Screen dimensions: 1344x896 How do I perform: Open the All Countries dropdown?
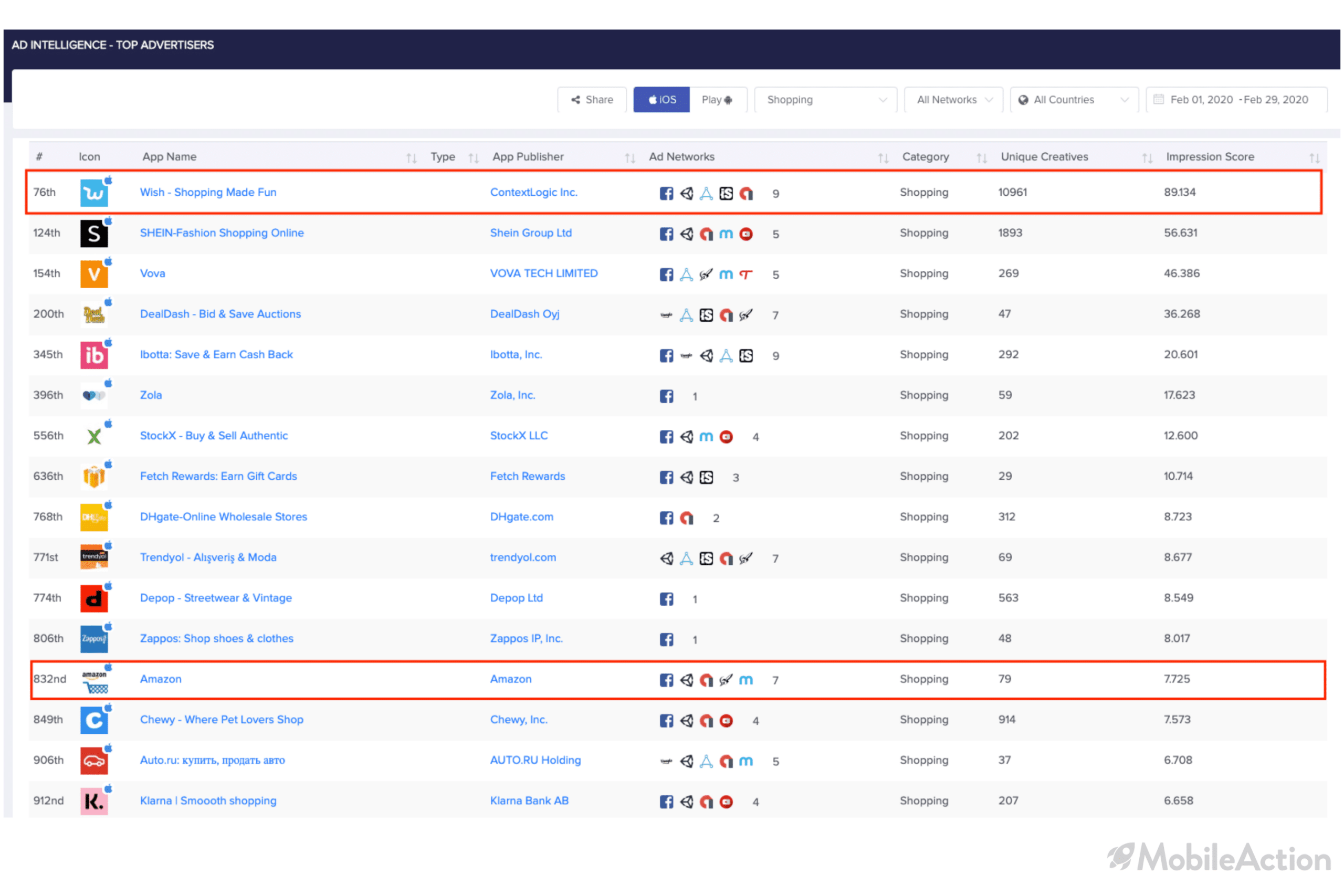click(x=1074, y=99)
